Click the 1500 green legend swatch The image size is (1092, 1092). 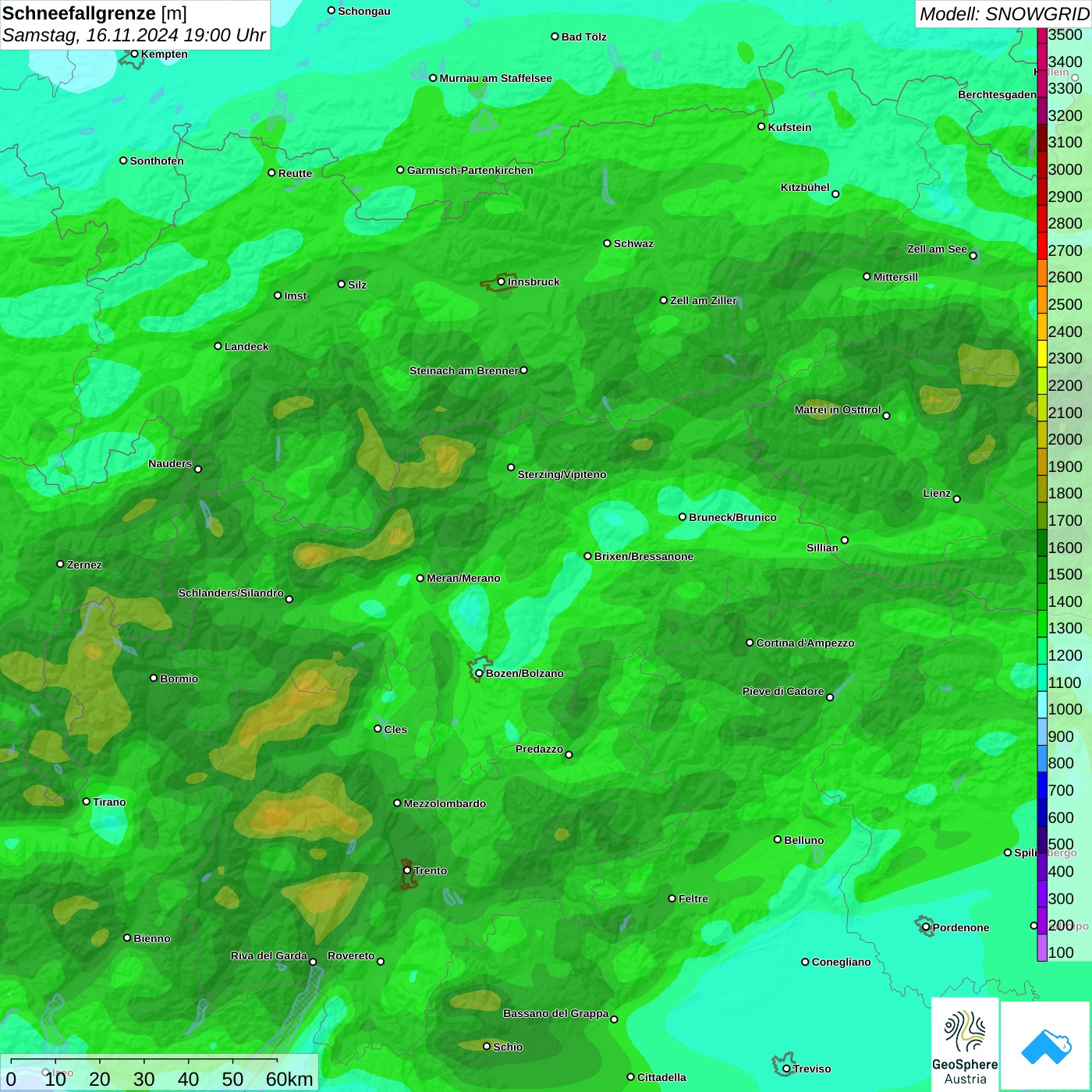[x=1042, y=569]
